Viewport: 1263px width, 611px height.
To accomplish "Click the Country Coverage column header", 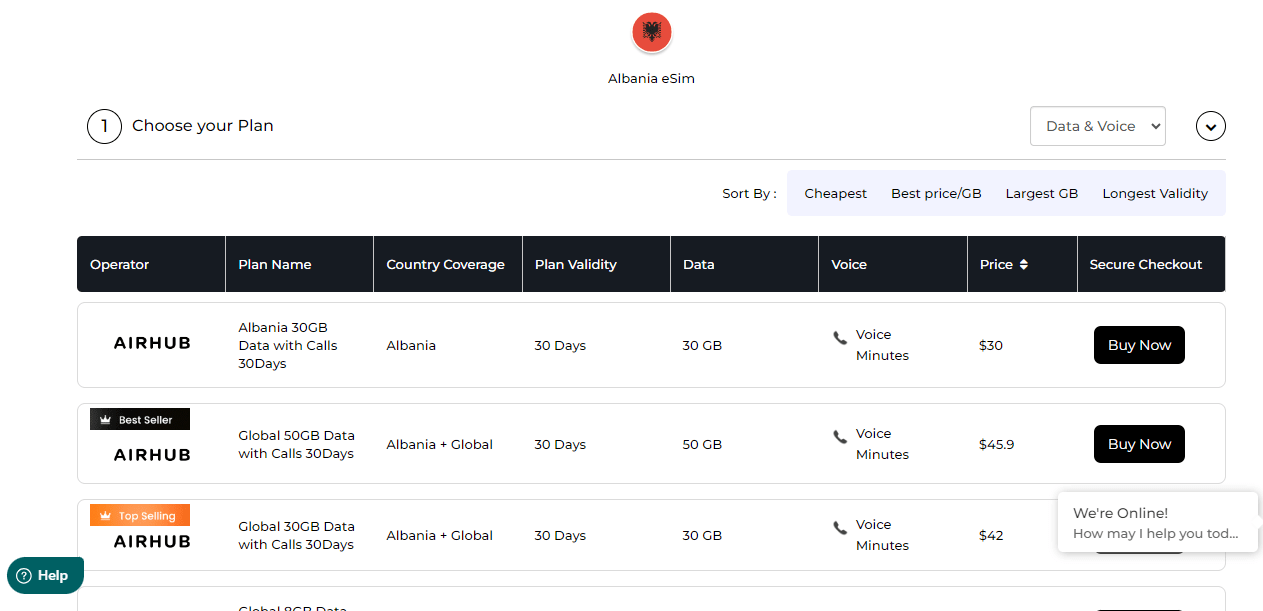I will pyautogui.click(x=446, y=265).
